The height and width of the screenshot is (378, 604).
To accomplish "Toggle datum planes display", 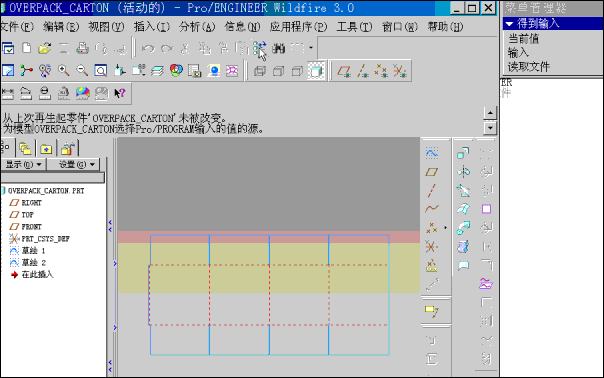I will click(344, 71).
